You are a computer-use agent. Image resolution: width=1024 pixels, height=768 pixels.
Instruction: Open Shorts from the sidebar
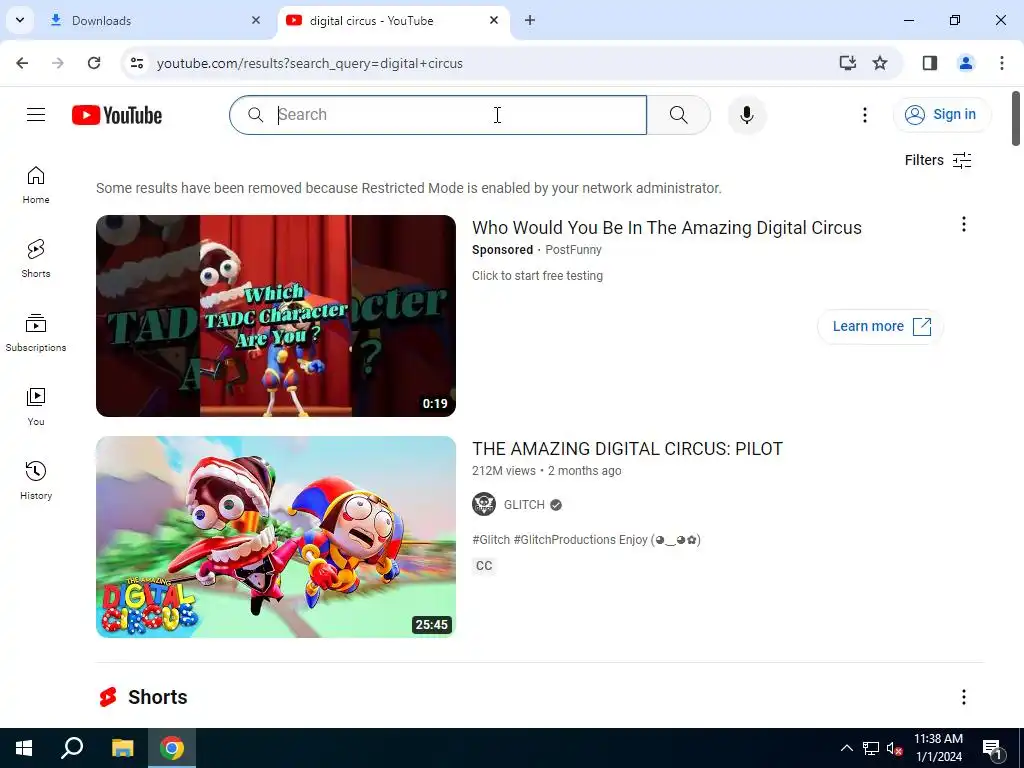tap(36, 259)
